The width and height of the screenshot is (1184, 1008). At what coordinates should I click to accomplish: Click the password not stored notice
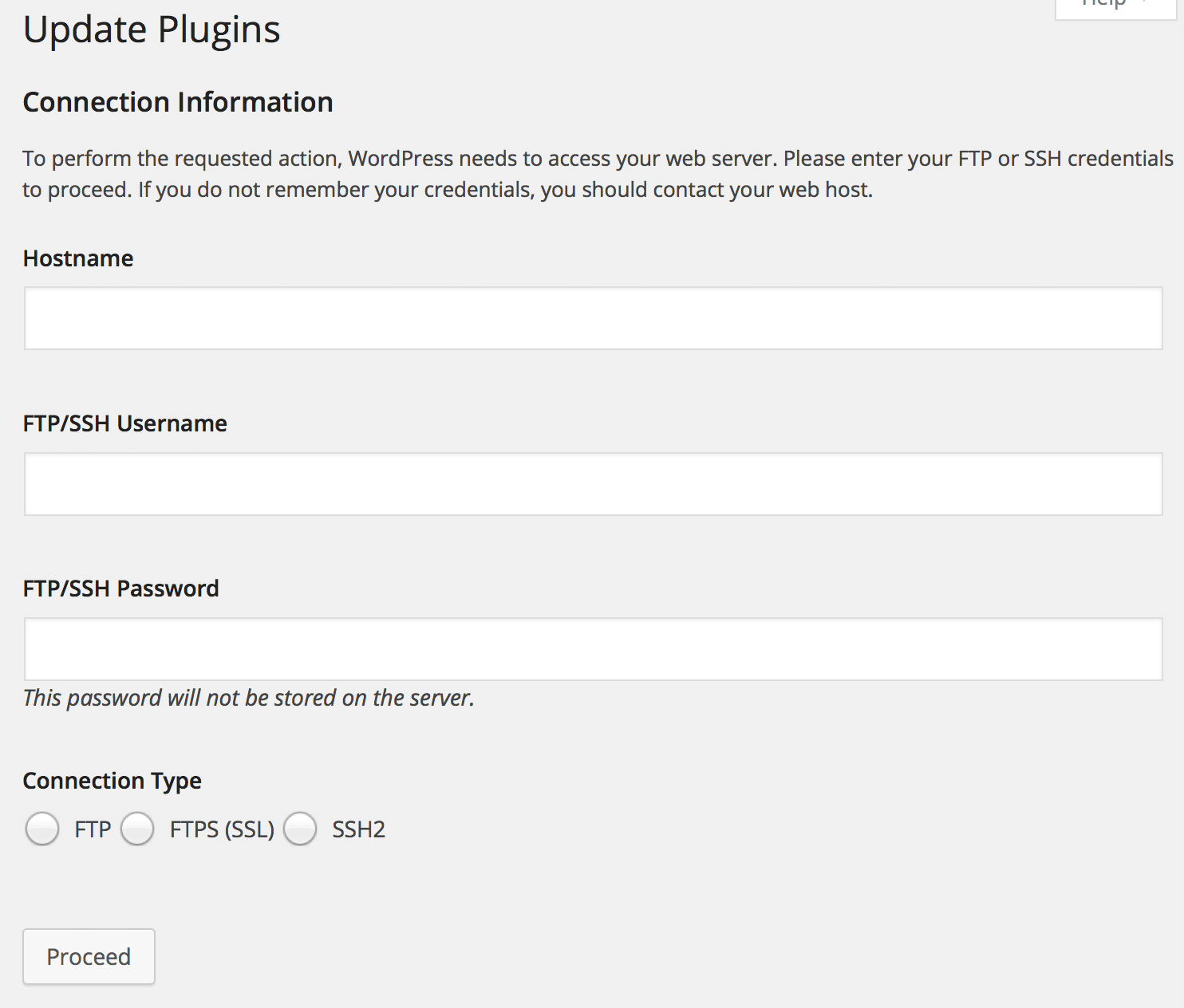(248, 698)
